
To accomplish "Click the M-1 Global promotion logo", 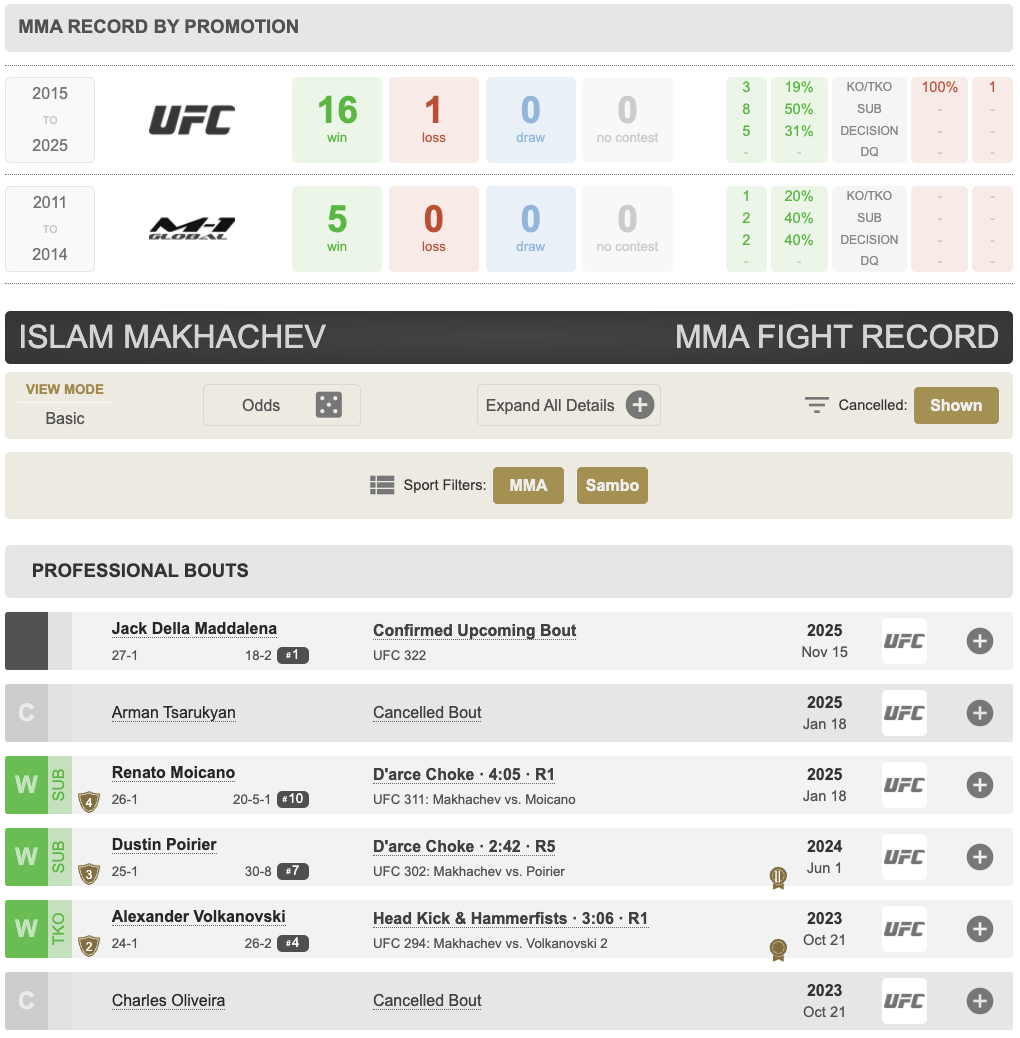I will tap(192, 228).
